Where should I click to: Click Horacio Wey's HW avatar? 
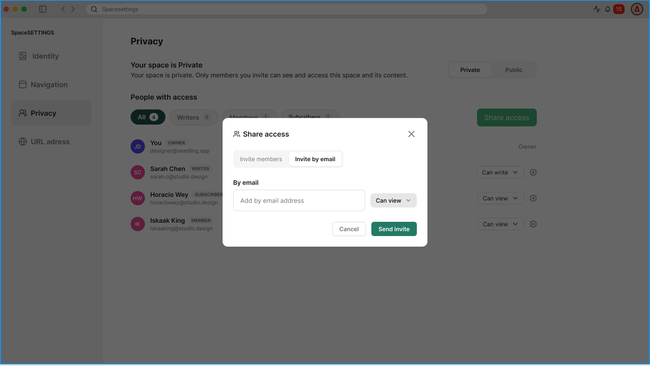[138, 198]
